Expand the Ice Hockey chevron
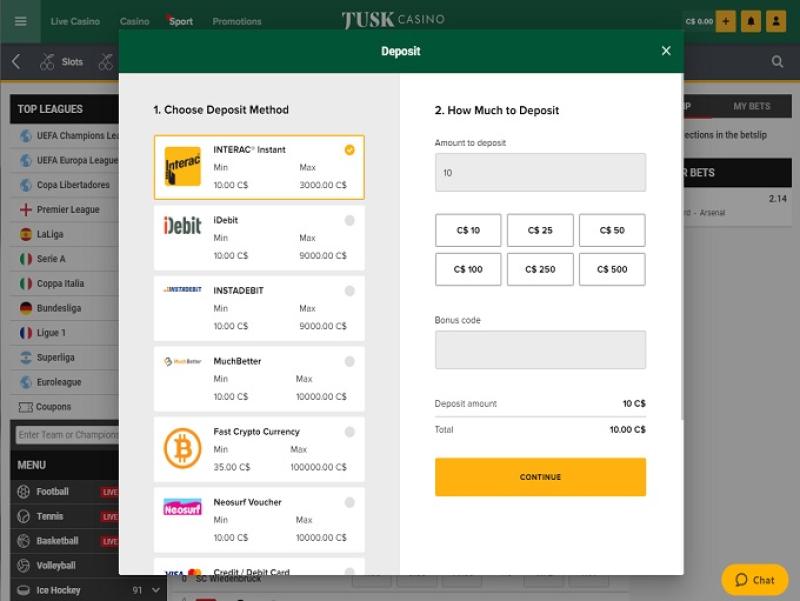Screen dimensions: 800x601 [156, 590]
